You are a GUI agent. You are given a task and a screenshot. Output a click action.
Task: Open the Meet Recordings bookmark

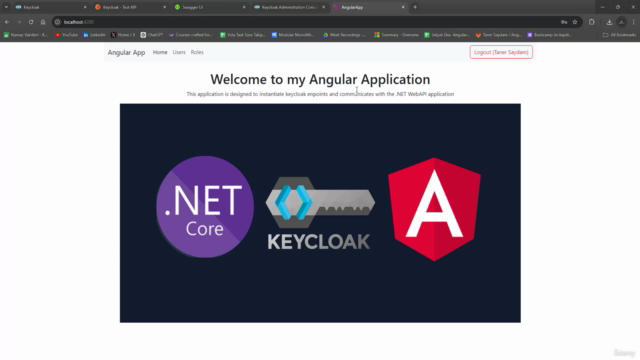pos(344,35)
